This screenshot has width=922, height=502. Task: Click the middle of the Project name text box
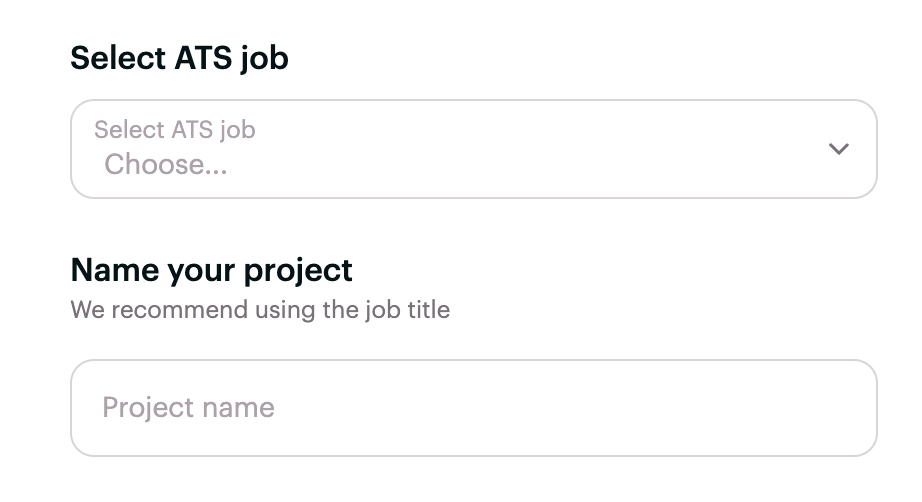pyautogui.click(x=473, y=408)
